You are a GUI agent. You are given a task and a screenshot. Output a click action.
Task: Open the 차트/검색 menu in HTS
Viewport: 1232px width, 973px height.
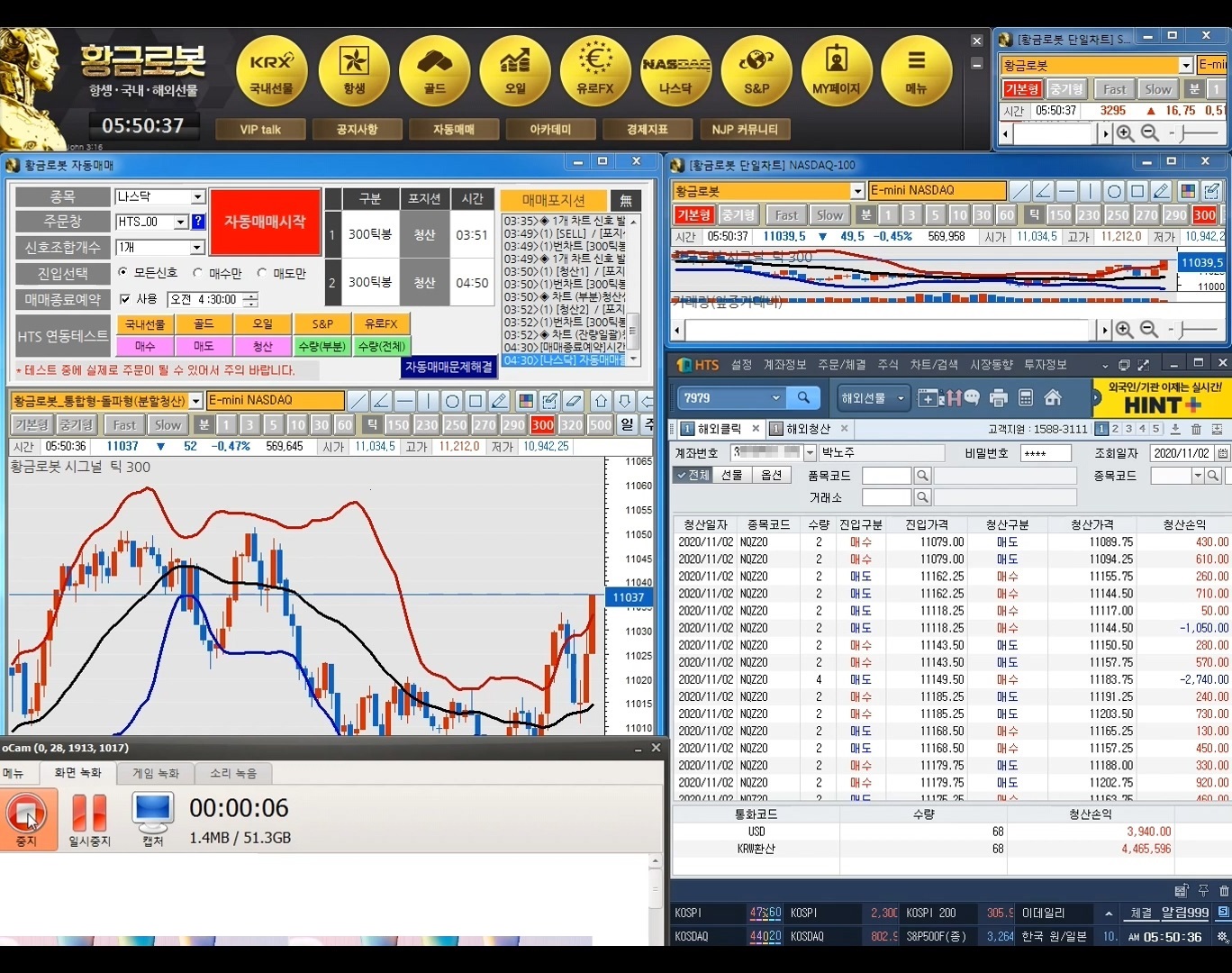933,365
